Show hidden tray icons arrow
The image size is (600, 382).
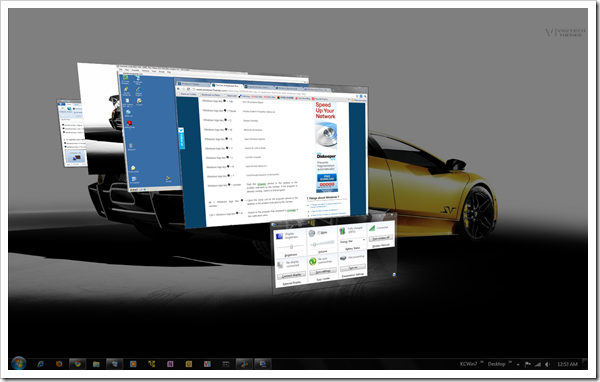point(518,364)
